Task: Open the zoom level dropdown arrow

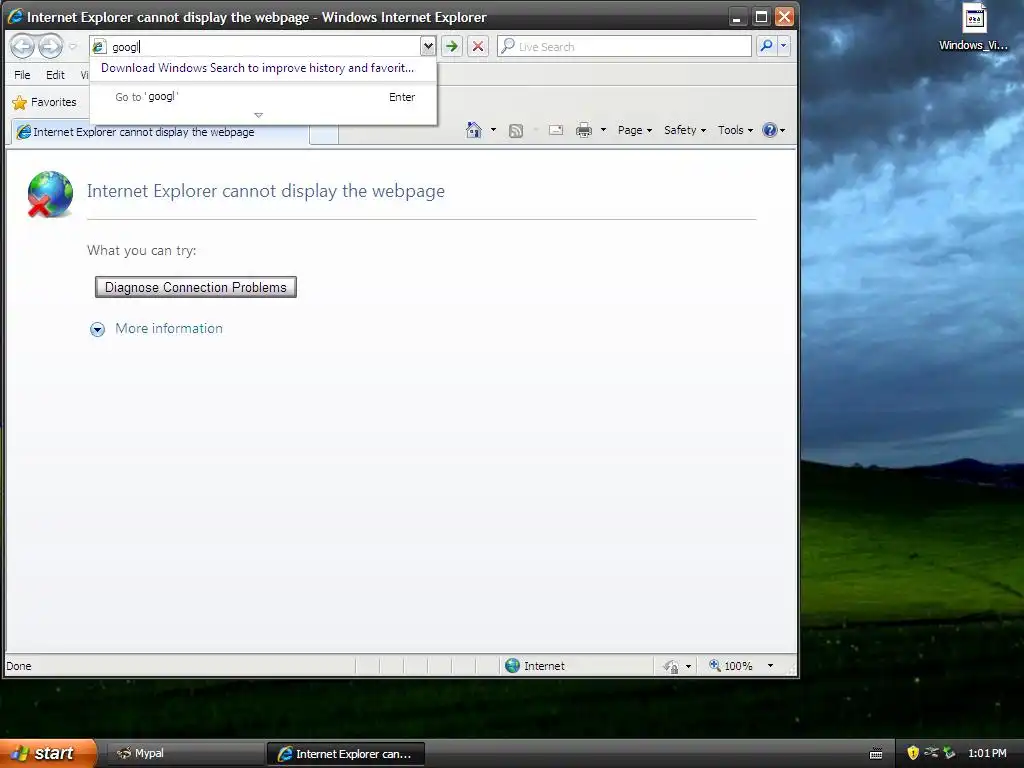Action: pos(771,665)
